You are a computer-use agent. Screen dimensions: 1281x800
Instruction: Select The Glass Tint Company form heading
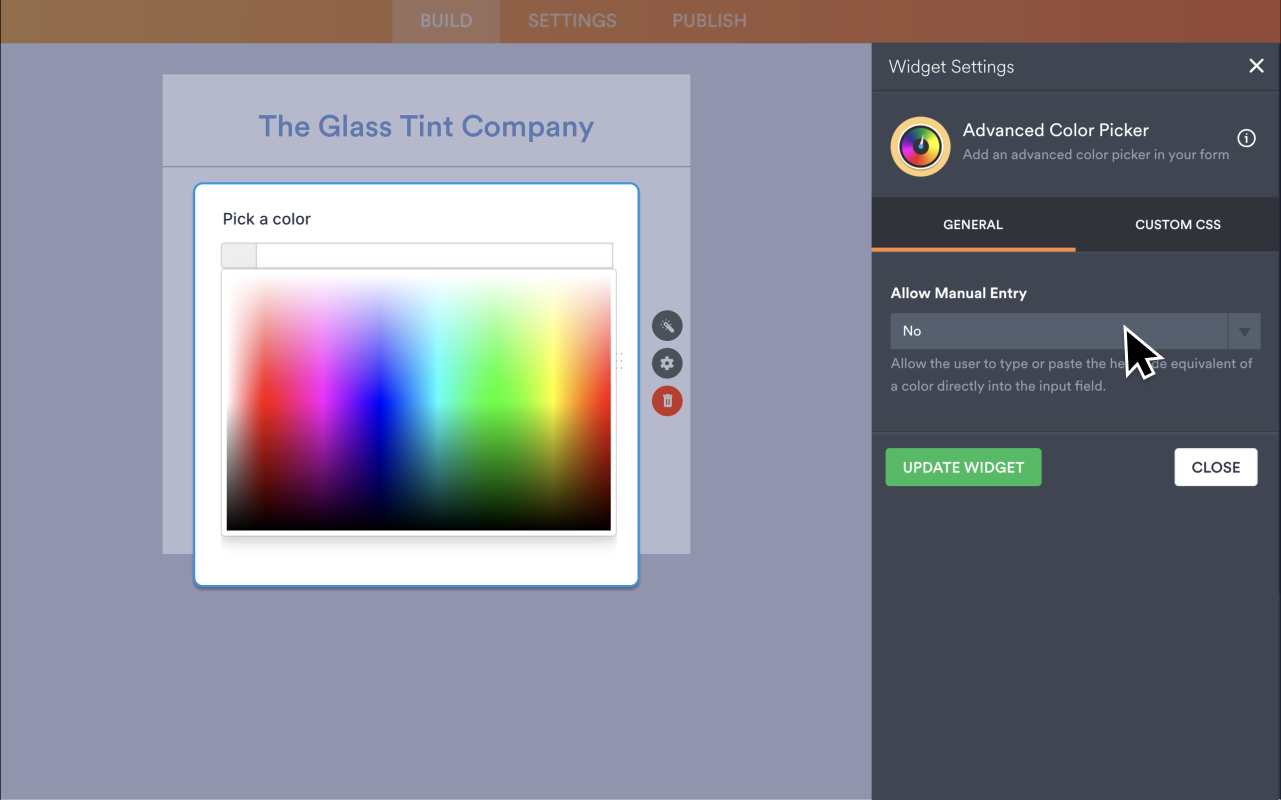point(426,126)
